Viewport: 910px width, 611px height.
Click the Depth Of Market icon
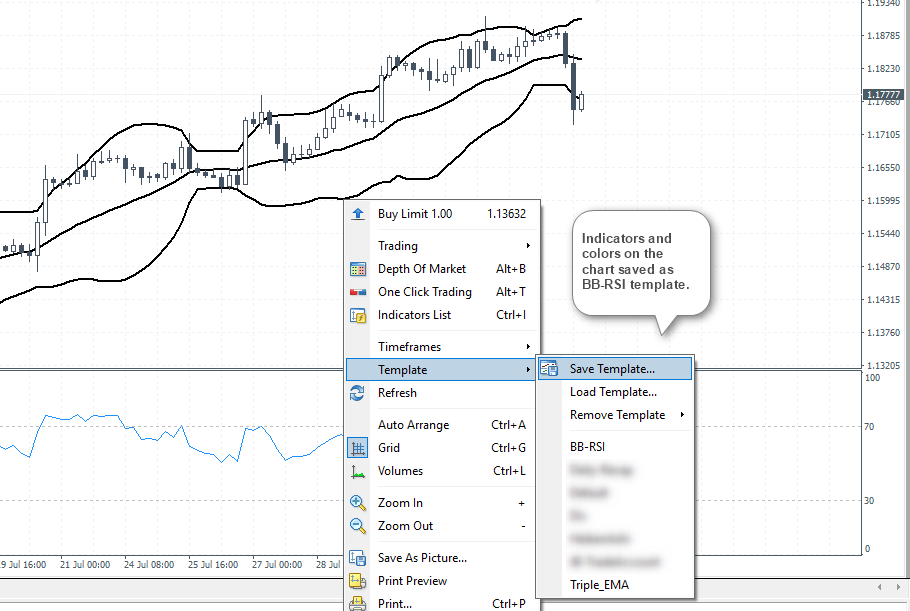coord(358,269)
